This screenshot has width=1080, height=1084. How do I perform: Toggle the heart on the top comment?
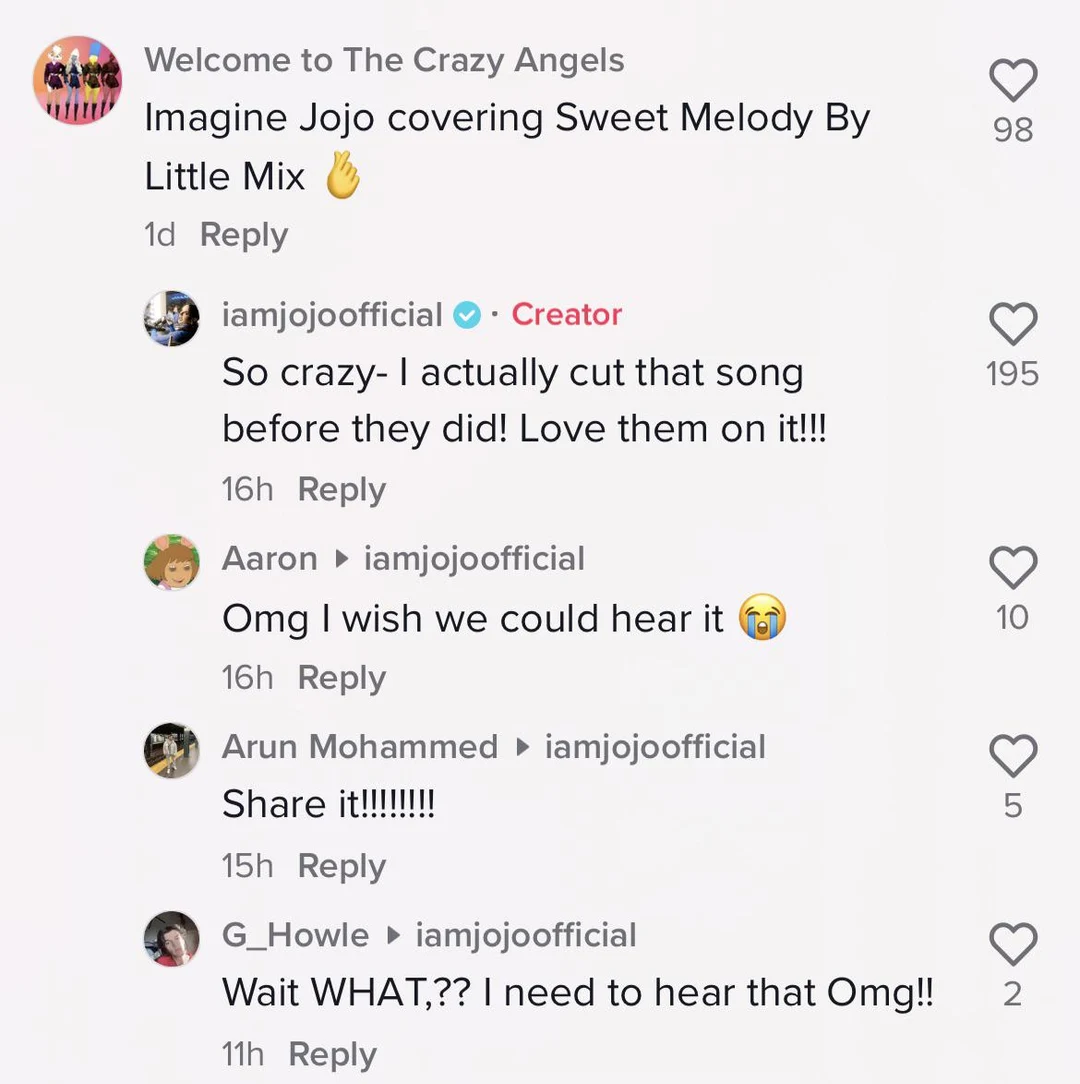pos(1013,80)
